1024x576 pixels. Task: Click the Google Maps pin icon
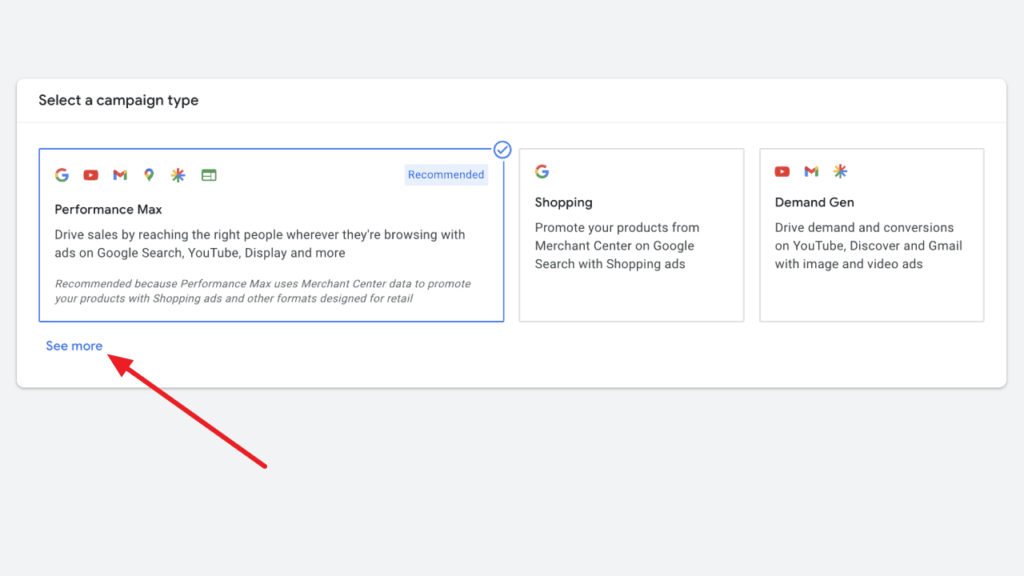(148, 174)
